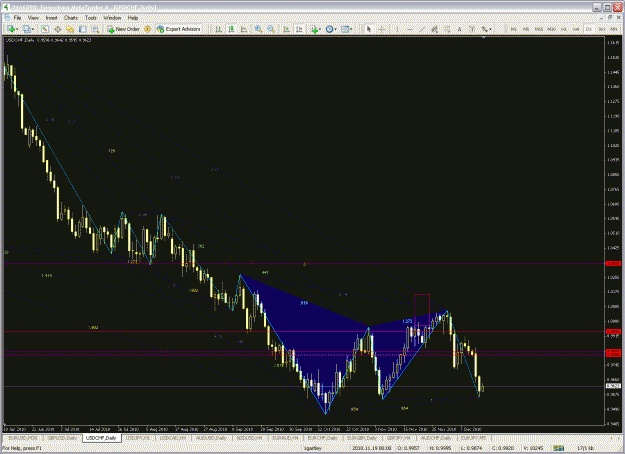Expand the Profiles dropdown arrow
625x454 pixels.
pyautogui.click(x=33, y=29)
